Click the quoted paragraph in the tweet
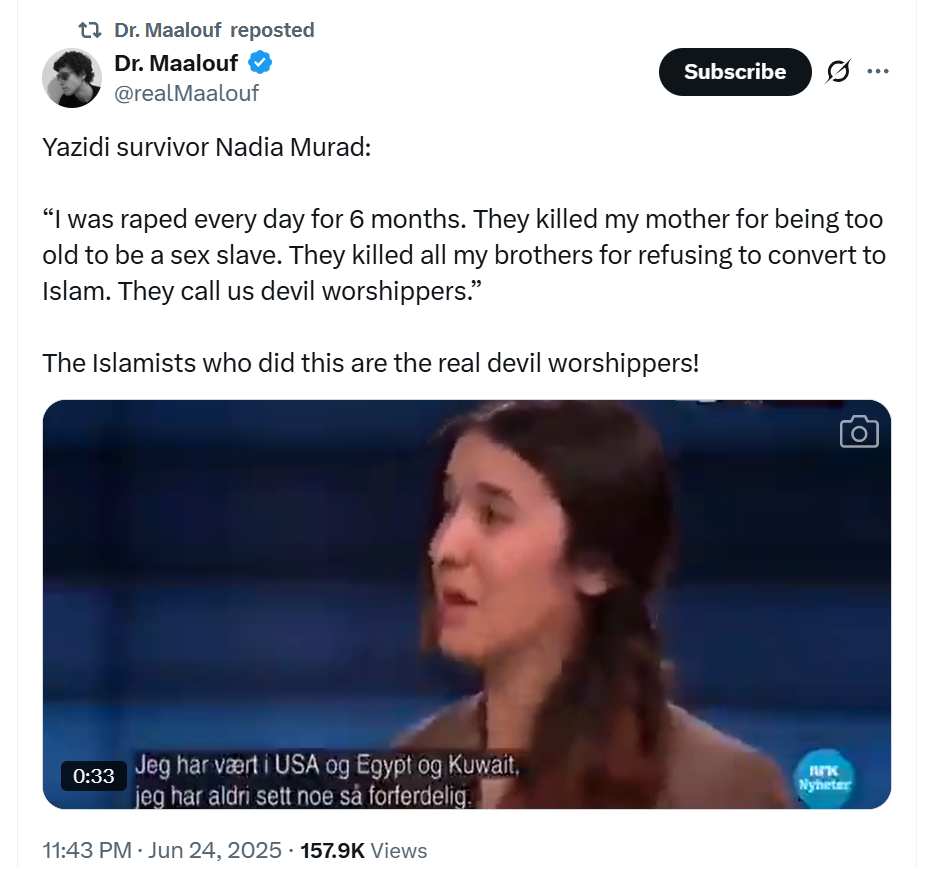 pos(462,254)
